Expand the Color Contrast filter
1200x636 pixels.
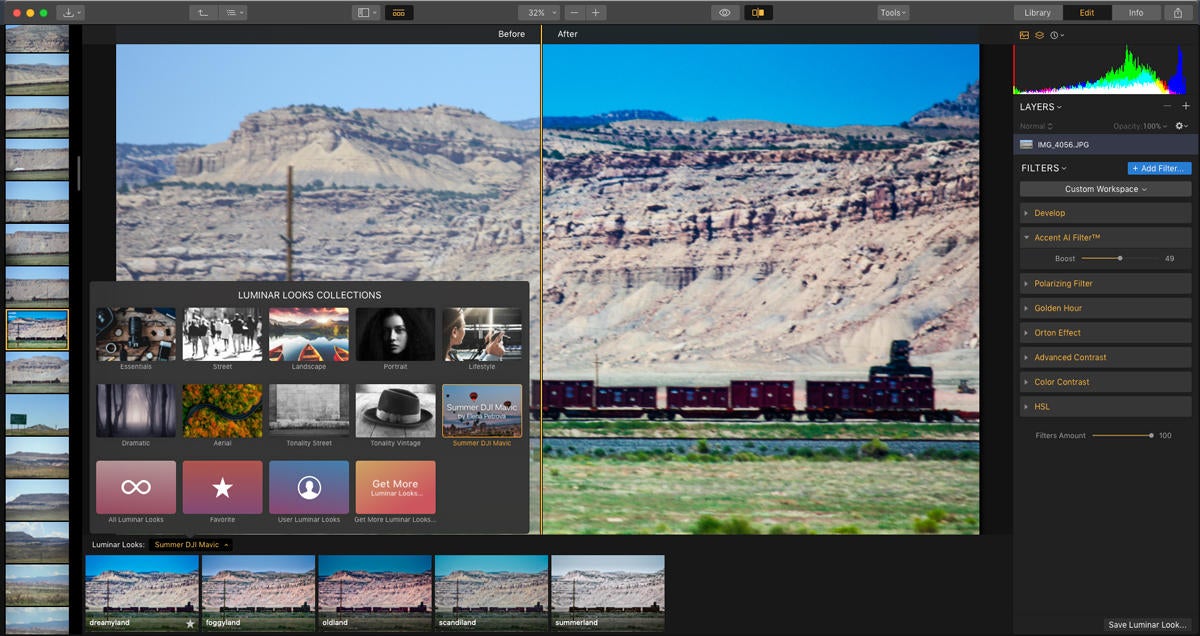tap(1105, 382)
